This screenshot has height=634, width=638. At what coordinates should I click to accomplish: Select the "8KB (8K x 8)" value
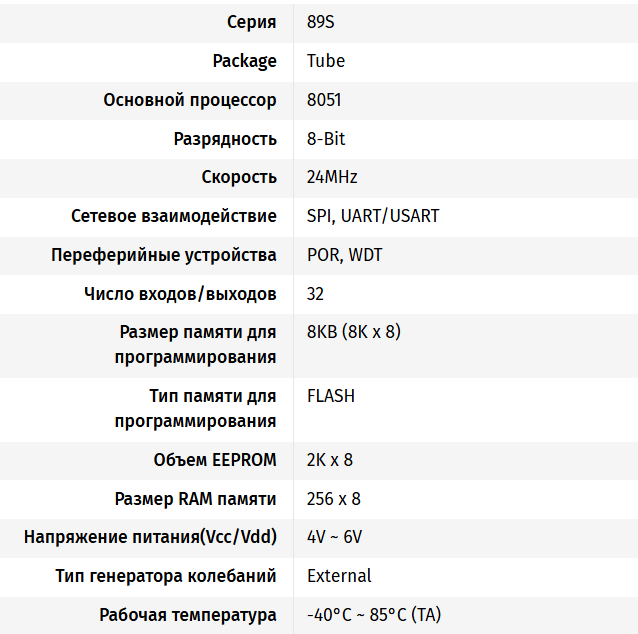[x=354, y=332]
